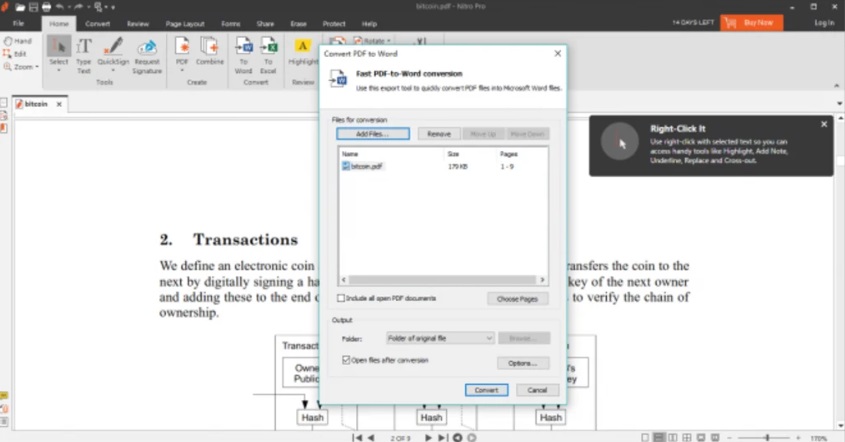Expand the output Folder dropdown

488,338
